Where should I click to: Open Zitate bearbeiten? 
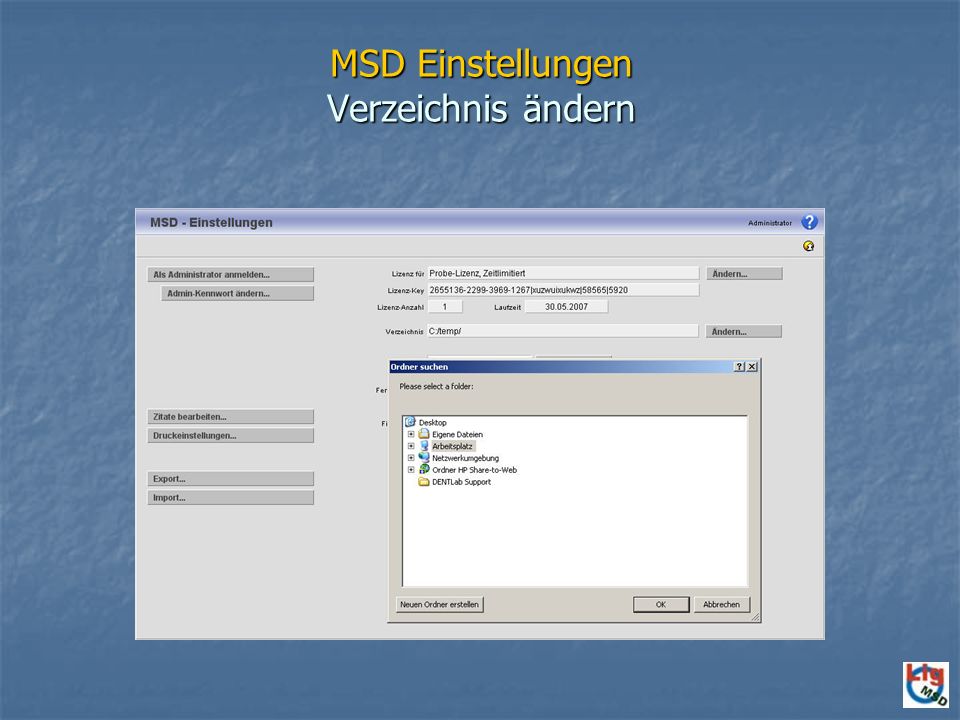tap(231, 417)
